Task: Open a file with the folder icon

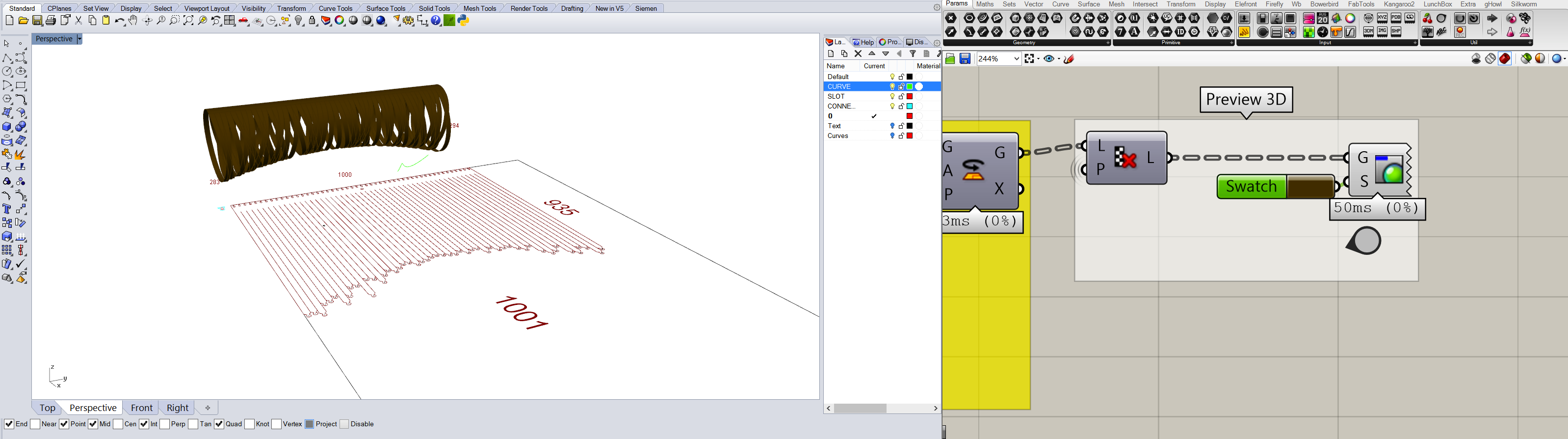Action: (x=23, y=21)
